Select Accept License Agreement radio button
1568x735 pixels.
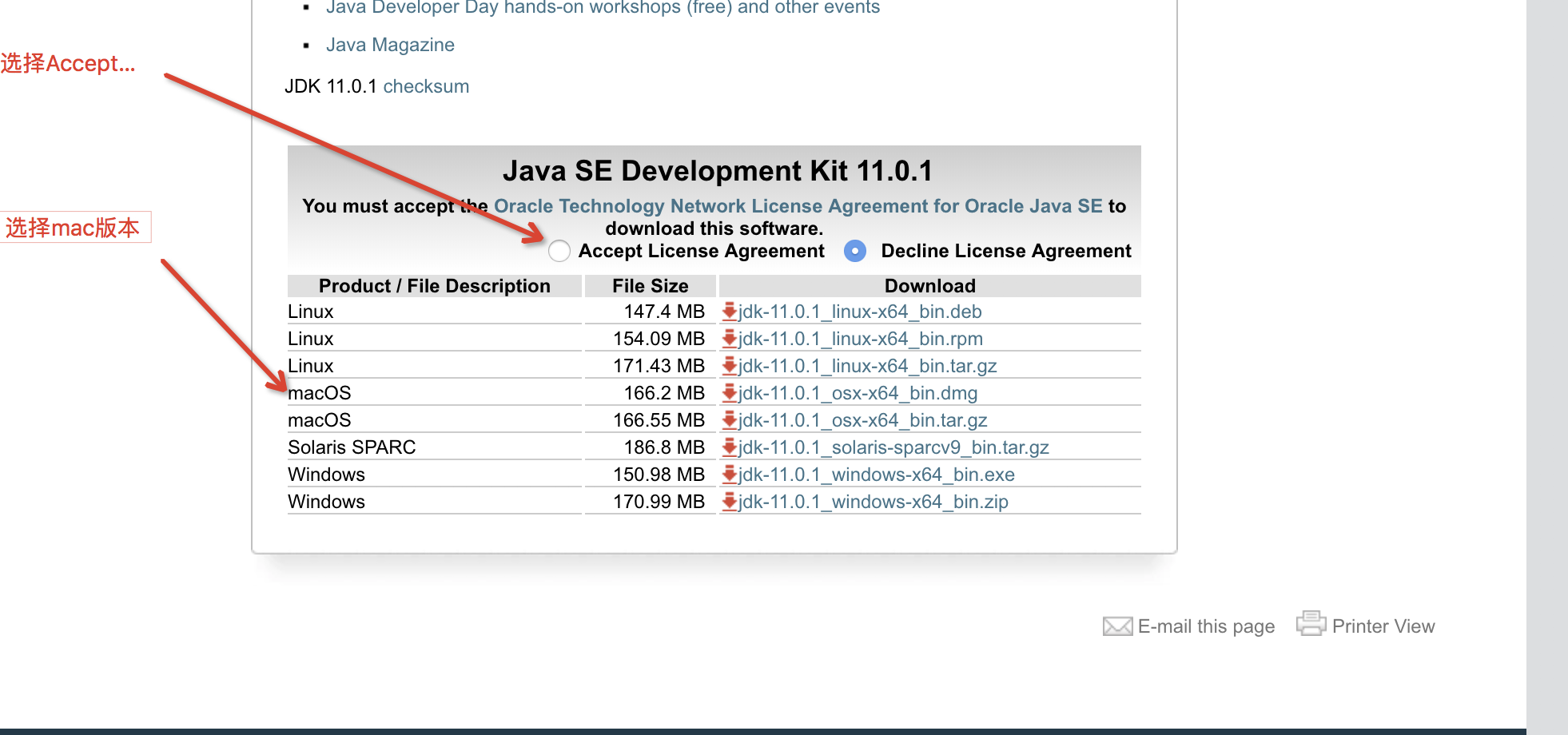559,251
